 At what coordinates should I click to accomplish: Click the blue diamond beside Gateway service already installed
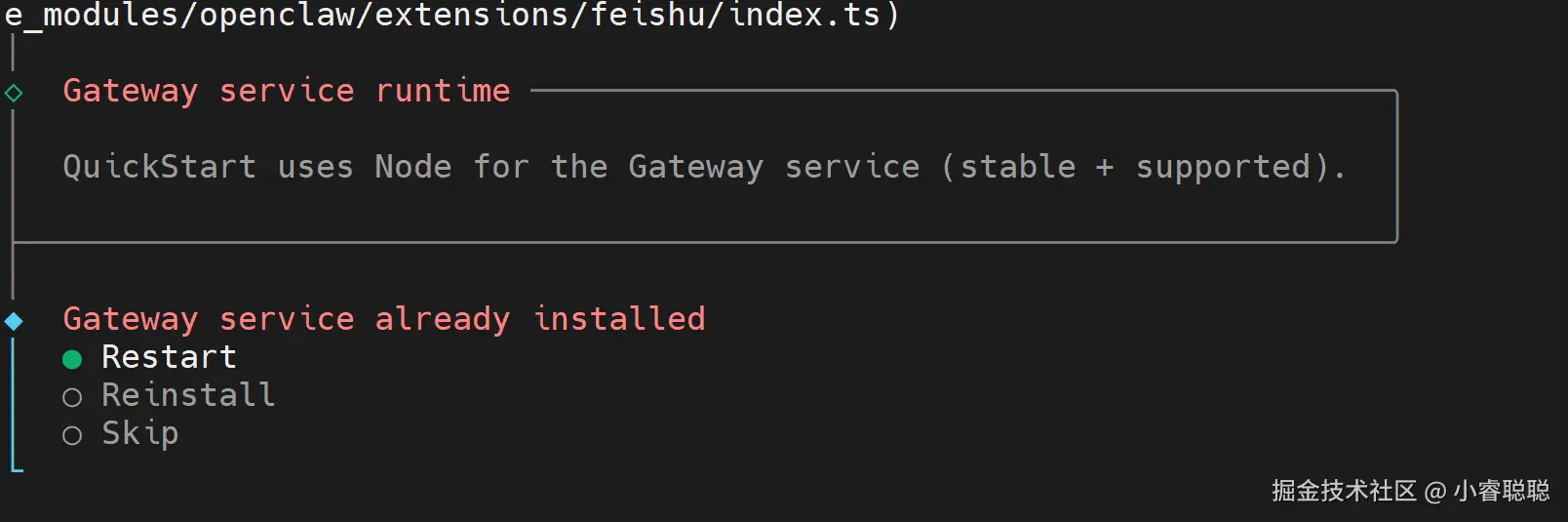pos(14,321)
